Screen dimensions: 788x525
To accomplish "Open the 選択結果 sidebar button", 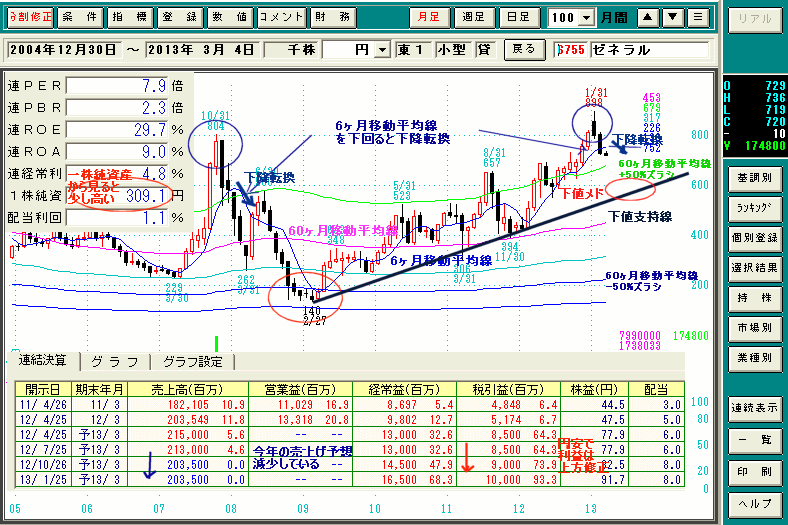I will (x=755, y=268).
